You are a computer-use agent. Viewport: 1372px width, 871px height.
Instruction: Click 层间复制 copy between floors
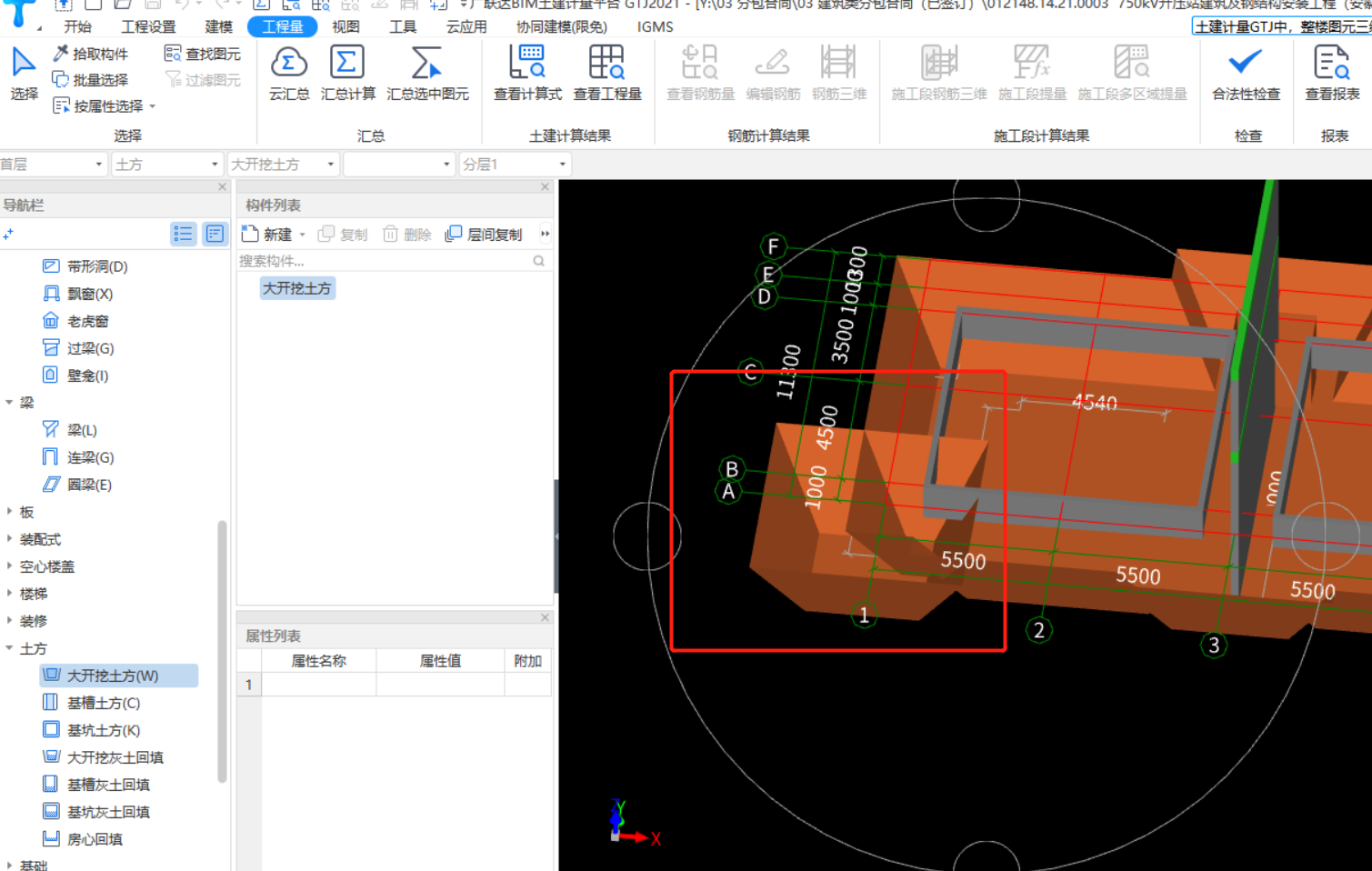(484, 235)
